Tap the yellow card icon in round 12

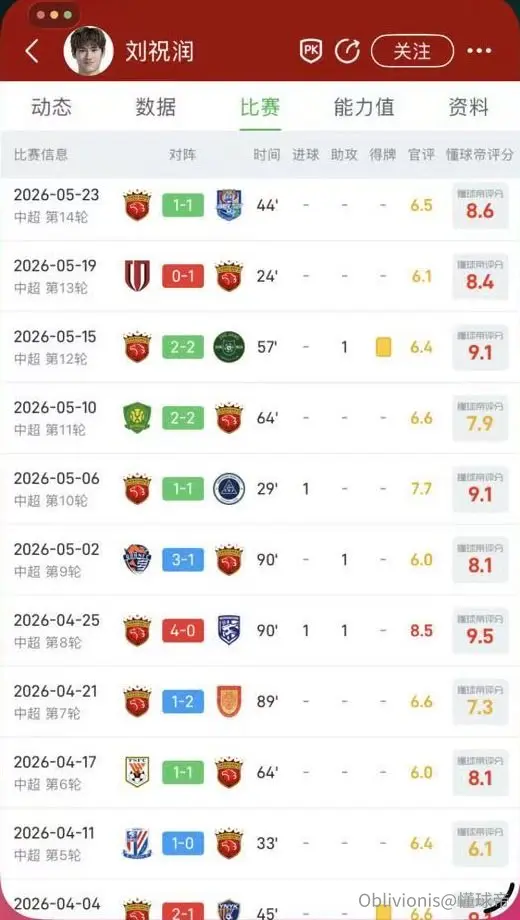coord(383,347)
